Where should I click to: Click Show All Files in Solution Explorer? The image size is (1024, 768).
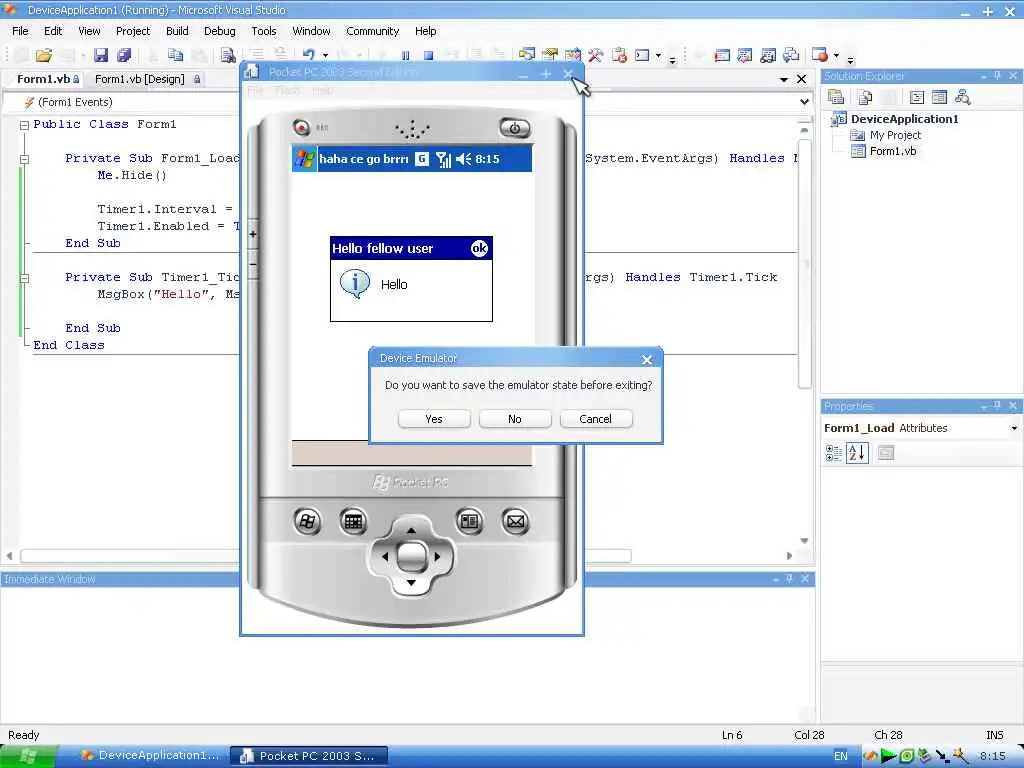865,97
